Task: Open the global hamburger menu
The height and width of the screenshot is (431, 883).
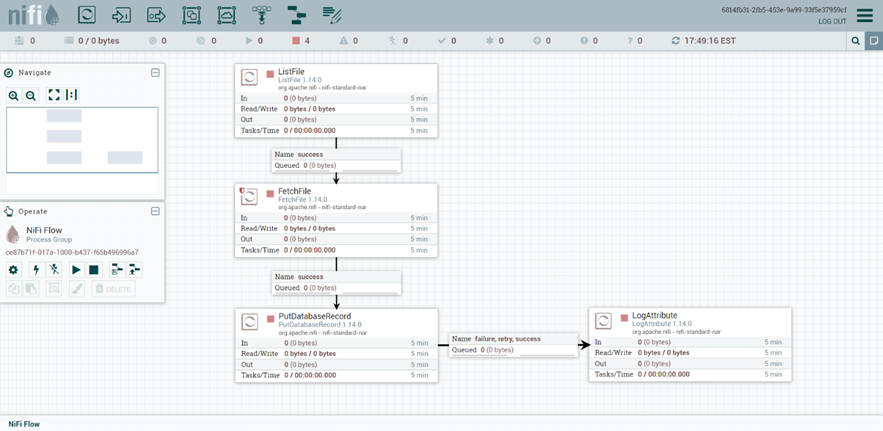Action: (x=864, y=16)
